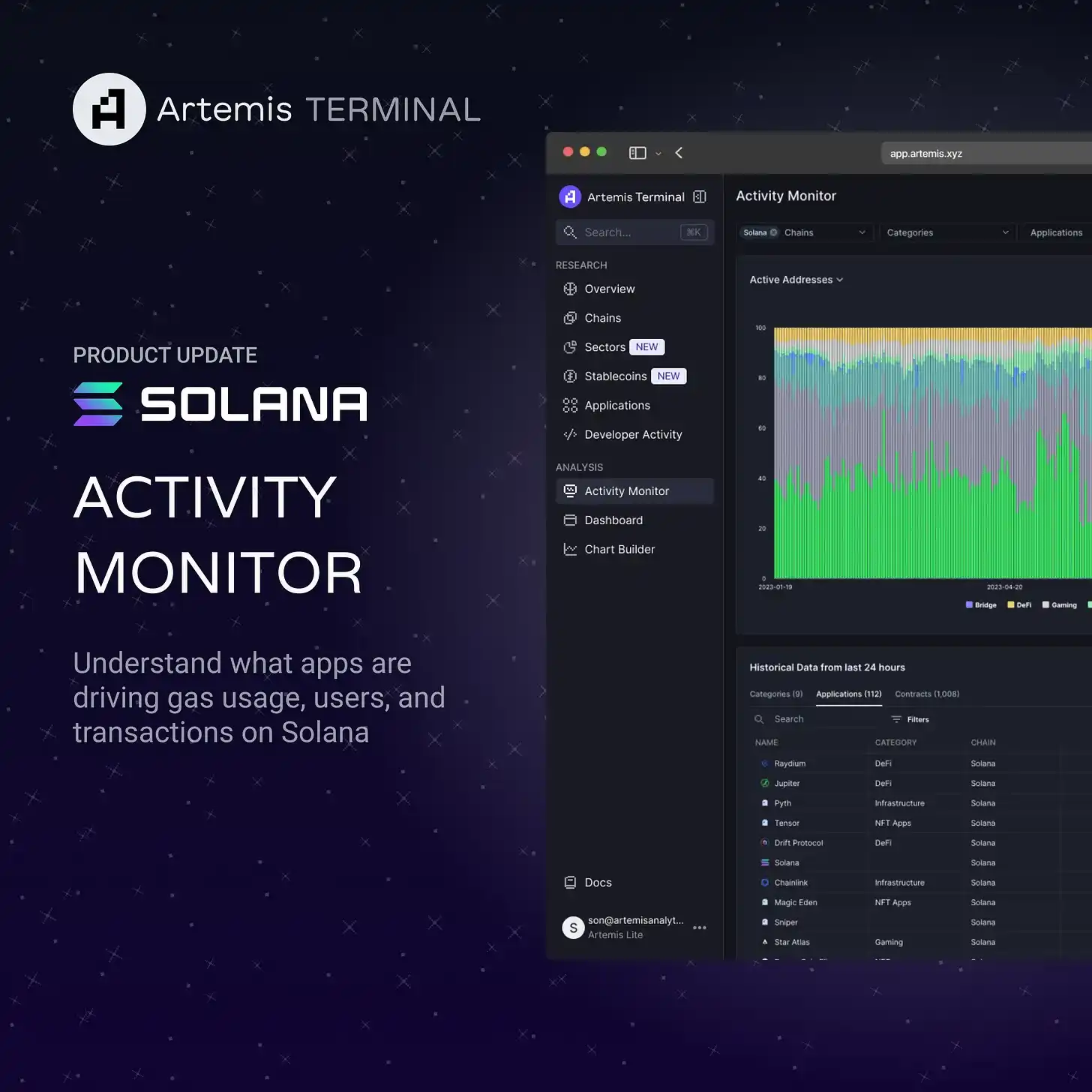
Task: Open the Filters button in table
Action: pos(910,719)
